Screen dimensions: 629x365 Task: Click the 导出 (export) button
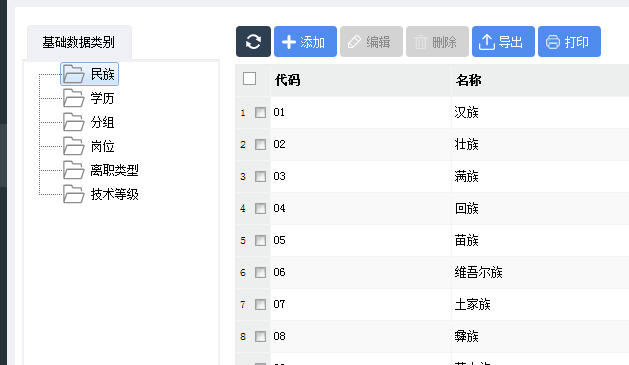pos(503,41)
